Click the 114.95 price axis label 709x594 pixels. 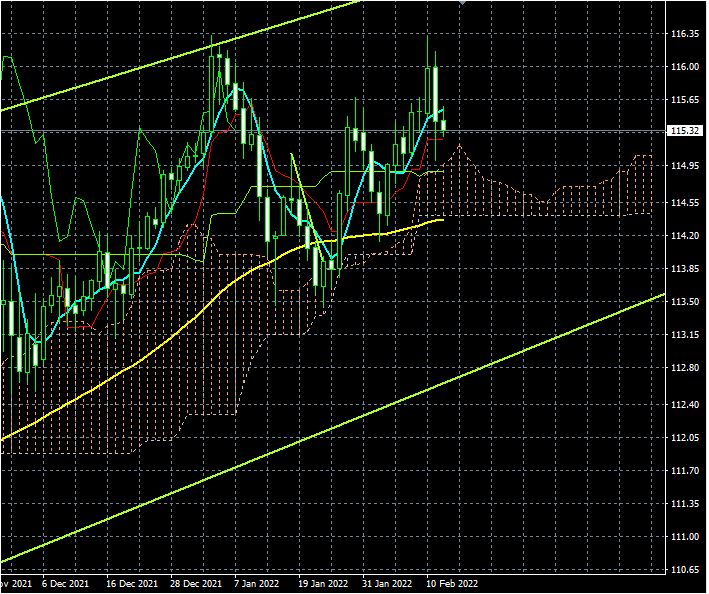[x=685, y=166]
